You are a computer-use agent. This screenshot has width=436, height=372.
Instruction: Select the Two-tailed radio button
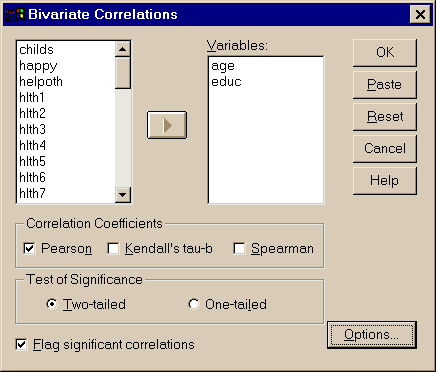[x=52, y=304]
